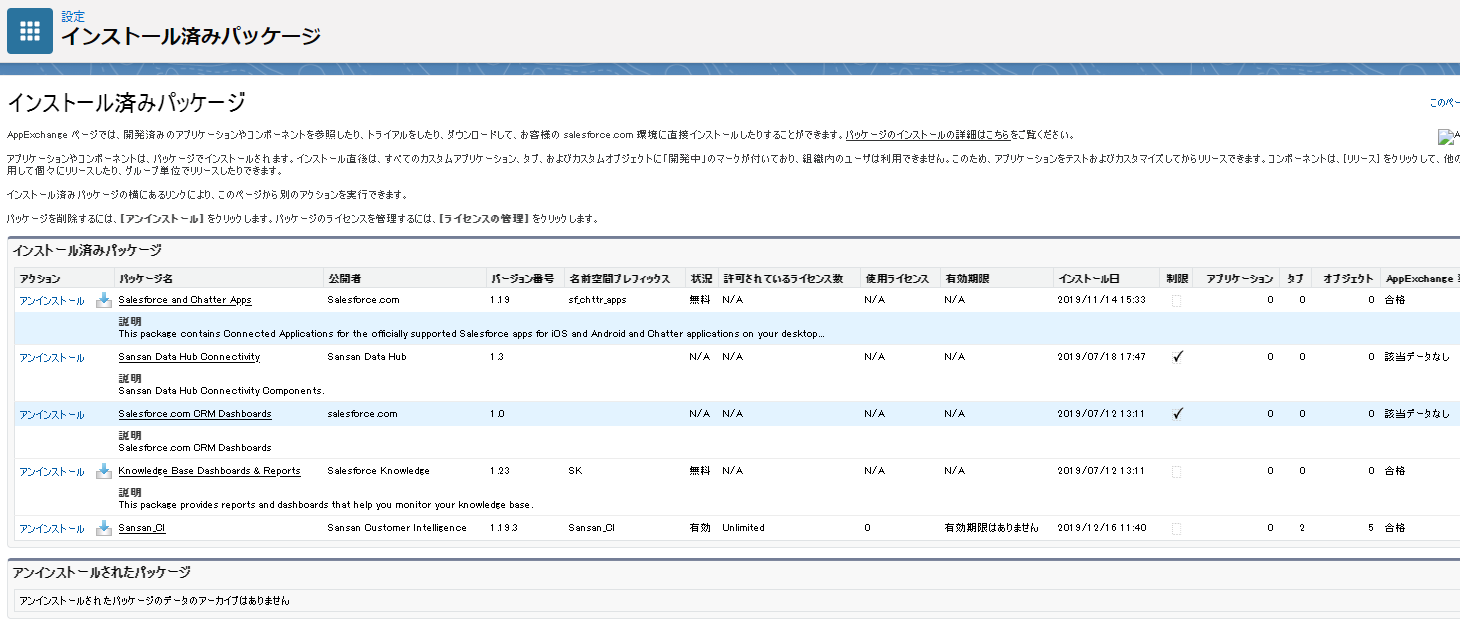Click download icon beside Sansan_CI
1460x622 pixels.
tap(104, 528)
